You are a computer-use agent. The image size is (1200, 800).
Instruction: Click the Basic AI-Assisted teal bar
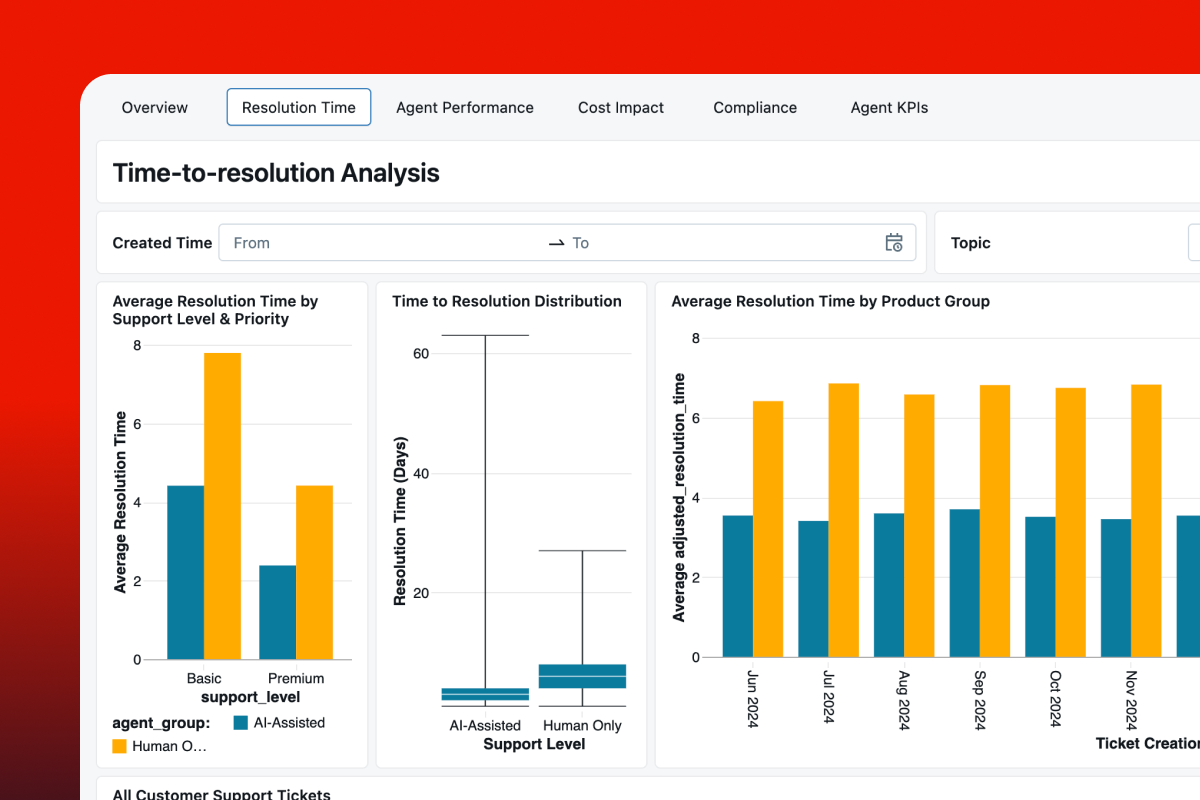tap(185, 572)
